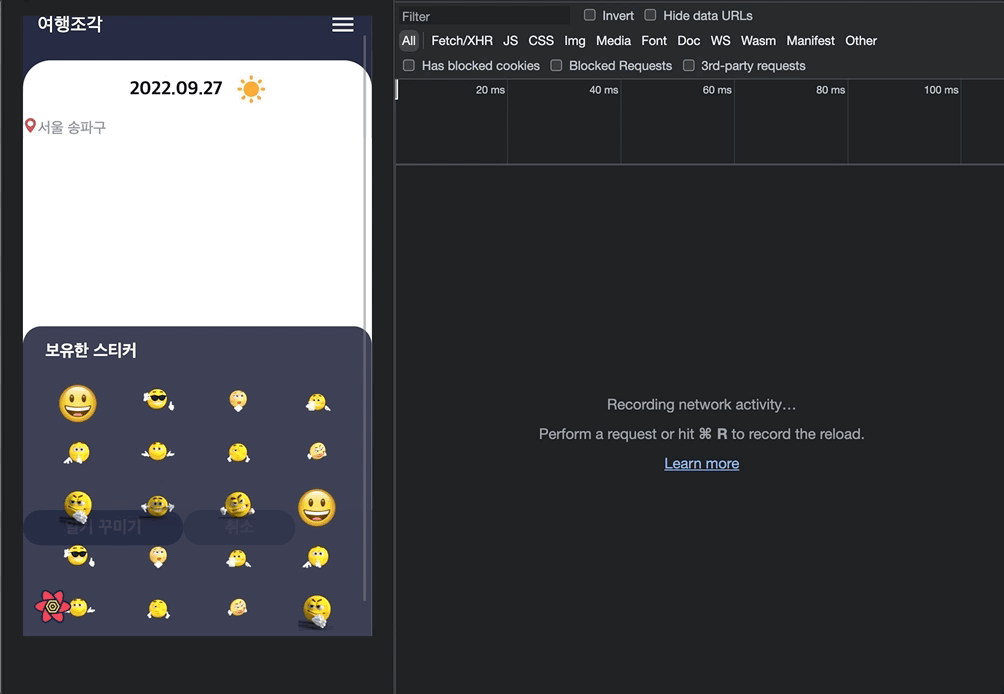
Task: Toggle Blocked Requests checkbox
Action: tap(556, 65)
